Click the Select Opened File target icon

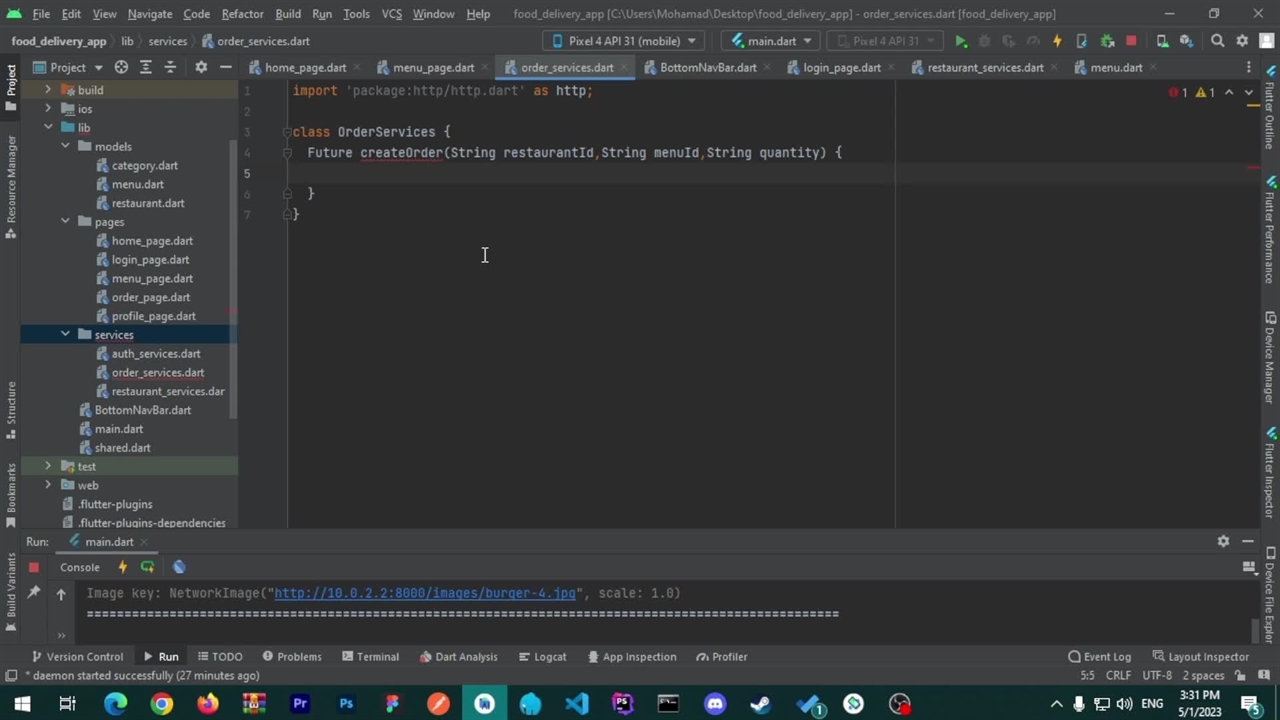pyautogui.click(x=121, y=67)
